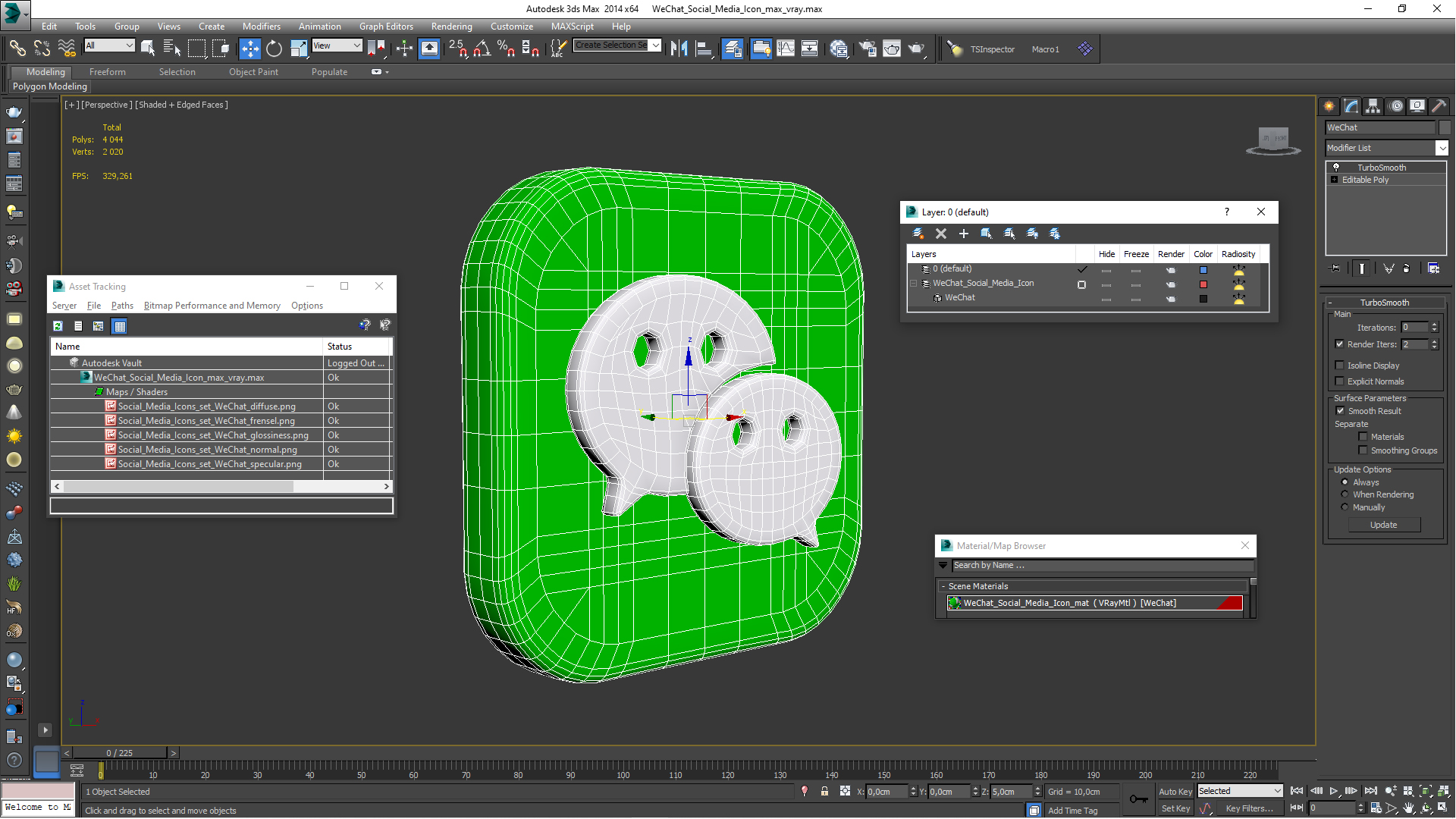Image resolution: width=1456 pixels, height=819 pixels.
Task: Select the When Rendering update option
Action: tap(1345, 494)
